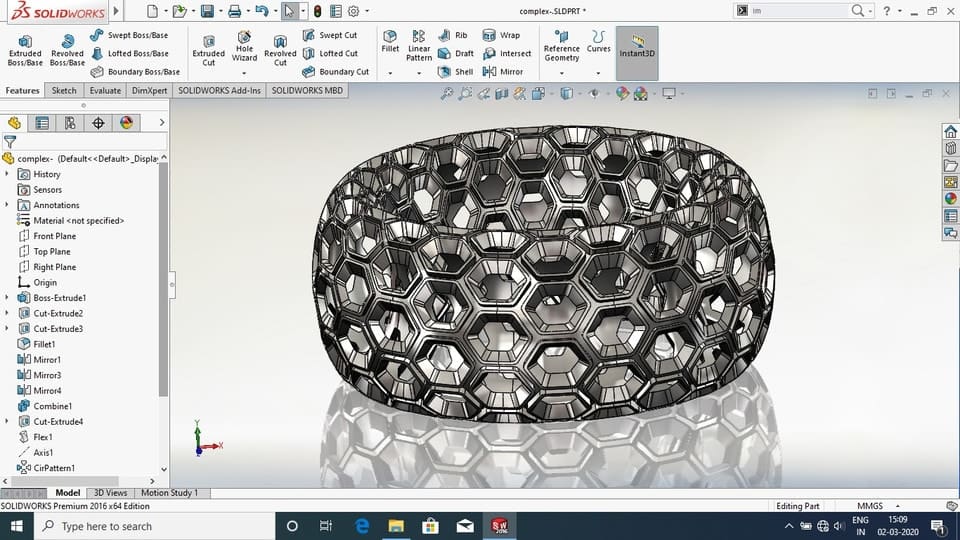960x540 pixels.
Task: Expand the Linear Pattern dropdown arrow
Action: (419, 72)
